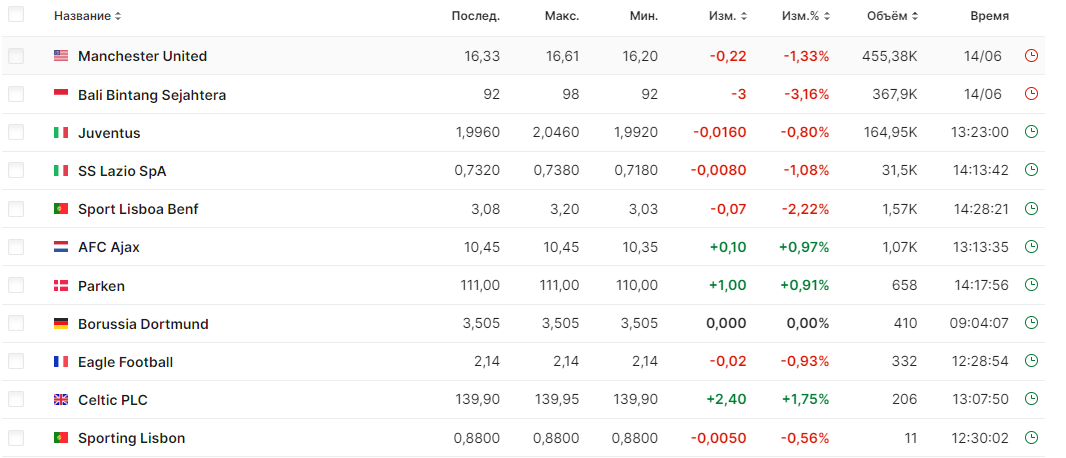Click the green clock icon in Sport Lisboa Benf row

[1031, 209]
